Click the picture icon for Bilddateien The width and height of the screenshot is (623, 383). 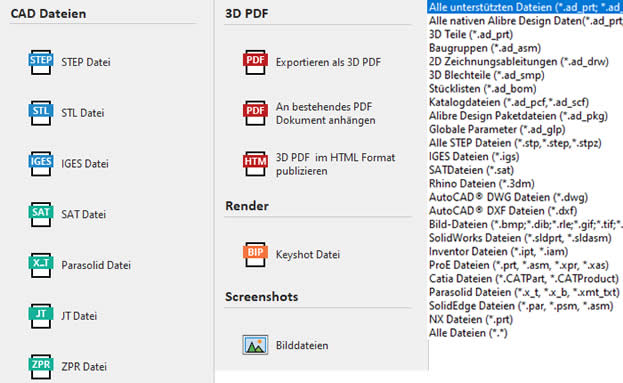[255, 345]
